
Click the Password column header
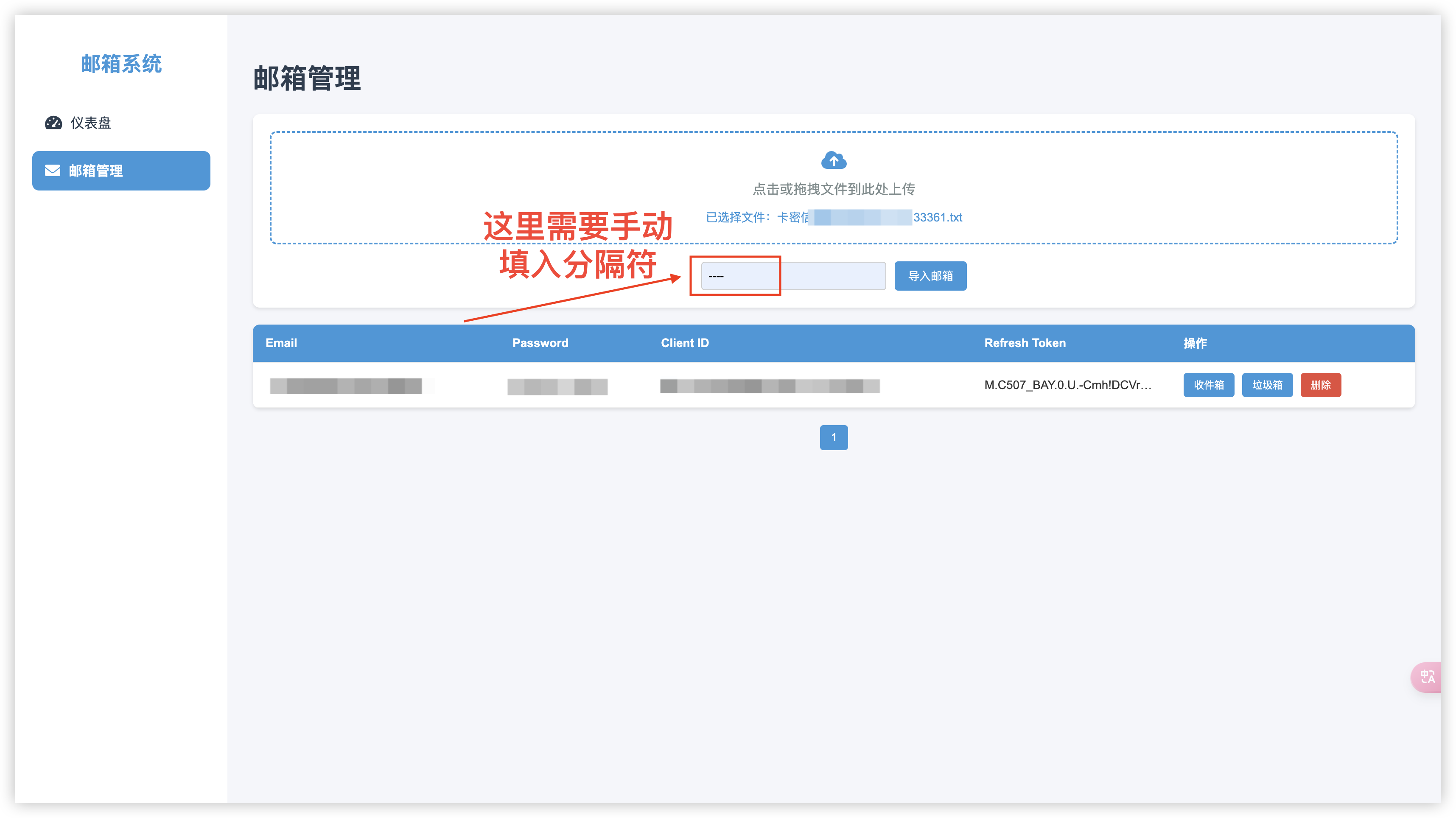tap(540, 343)
